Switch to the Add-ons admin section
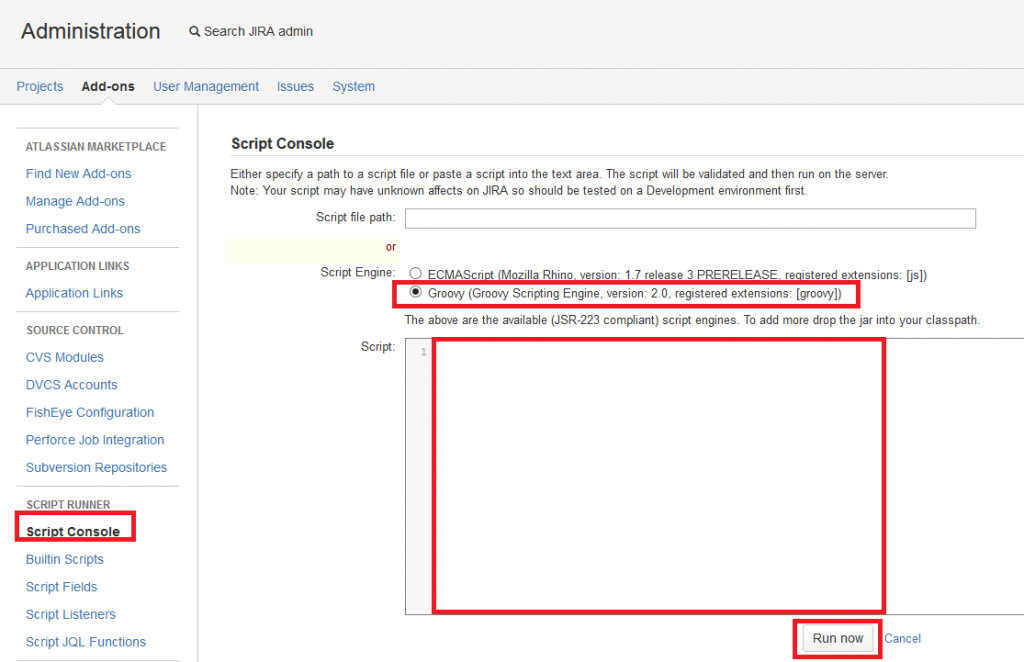 (x=107, y=86)
